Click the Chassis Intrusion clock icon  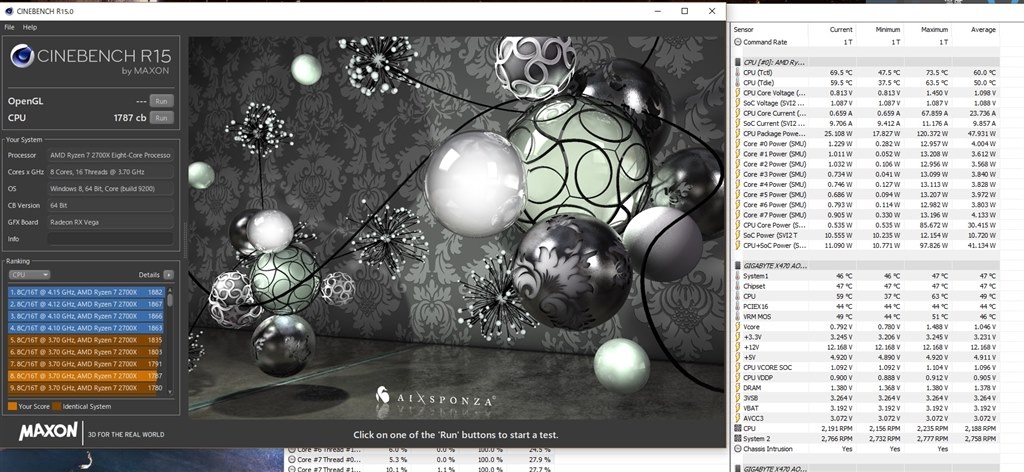(737, 449)
